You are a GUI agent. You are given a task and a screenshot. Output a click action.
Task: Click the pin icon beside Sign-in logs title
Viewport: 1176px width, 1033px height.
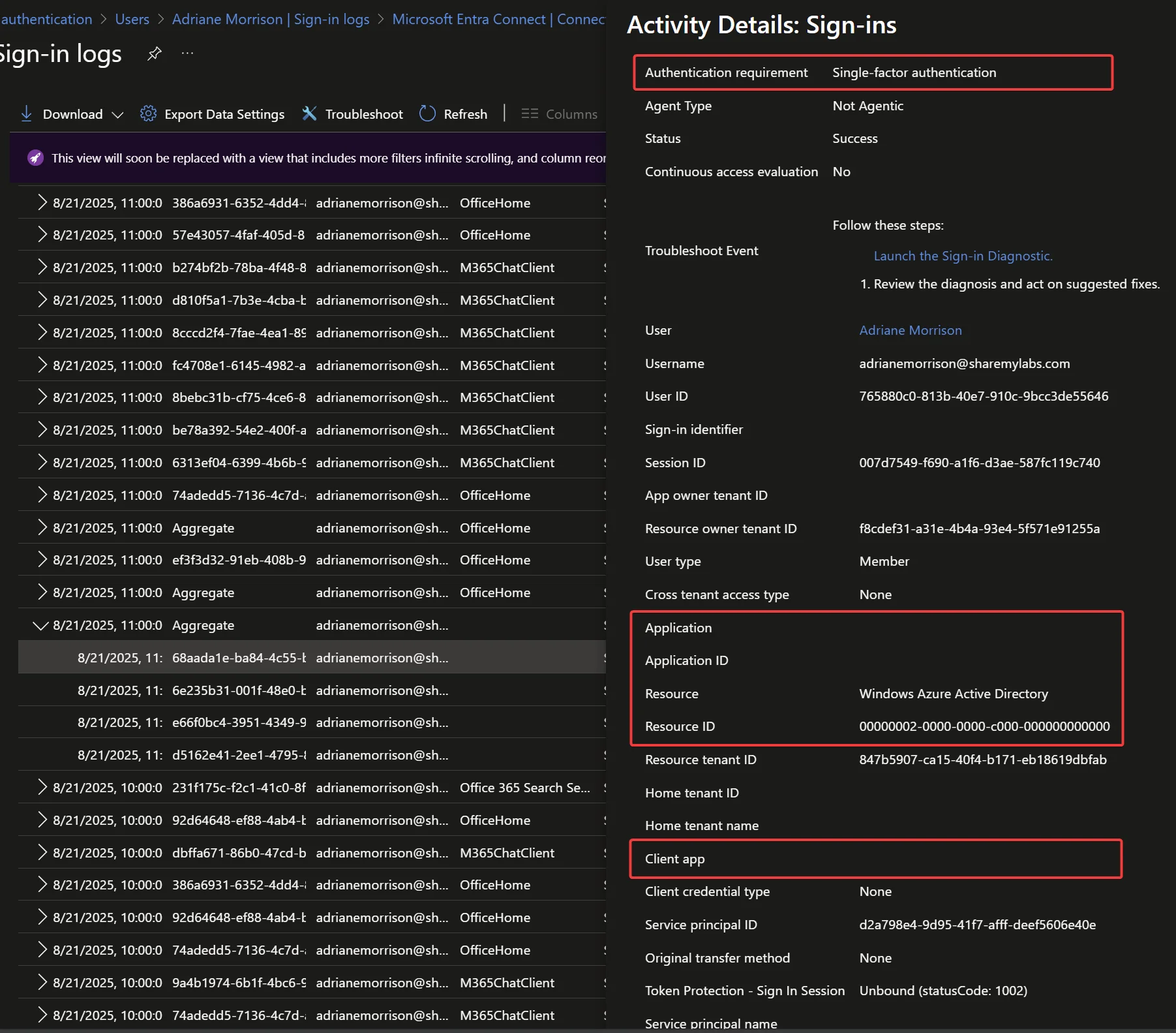coord(154,54)
